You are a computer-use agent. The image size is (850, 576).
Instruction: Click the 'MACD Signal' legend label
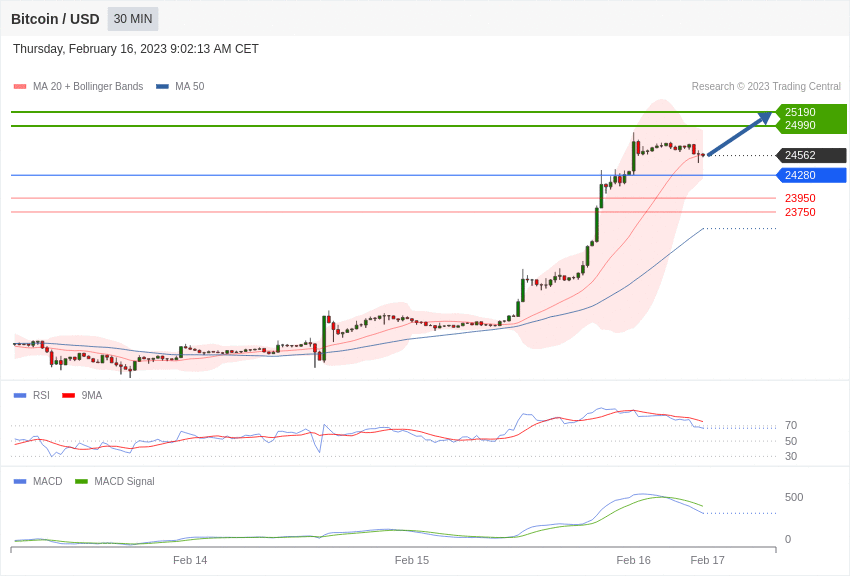[x=124, y=482]
